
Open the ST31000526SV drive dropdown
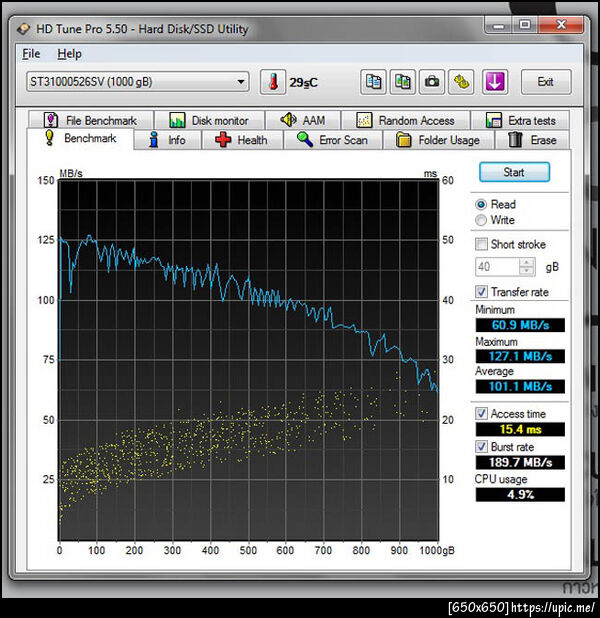pyautogui.click(x=138, y=82)
